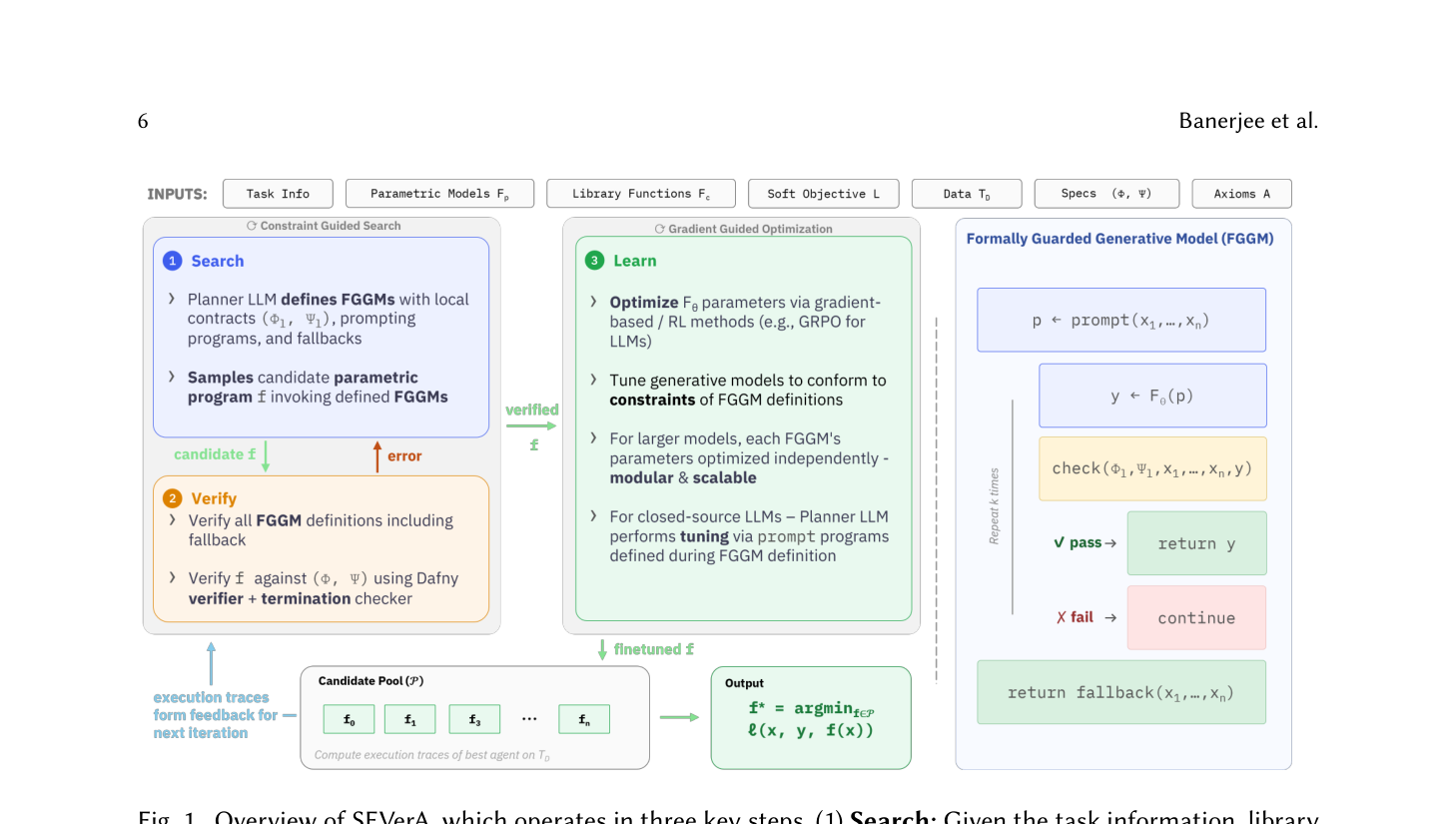Click the loop icon beside Constraint Guided Search
Image resolution: width=1456 pixels, height=824 pixels.
(x=252, y=226)
